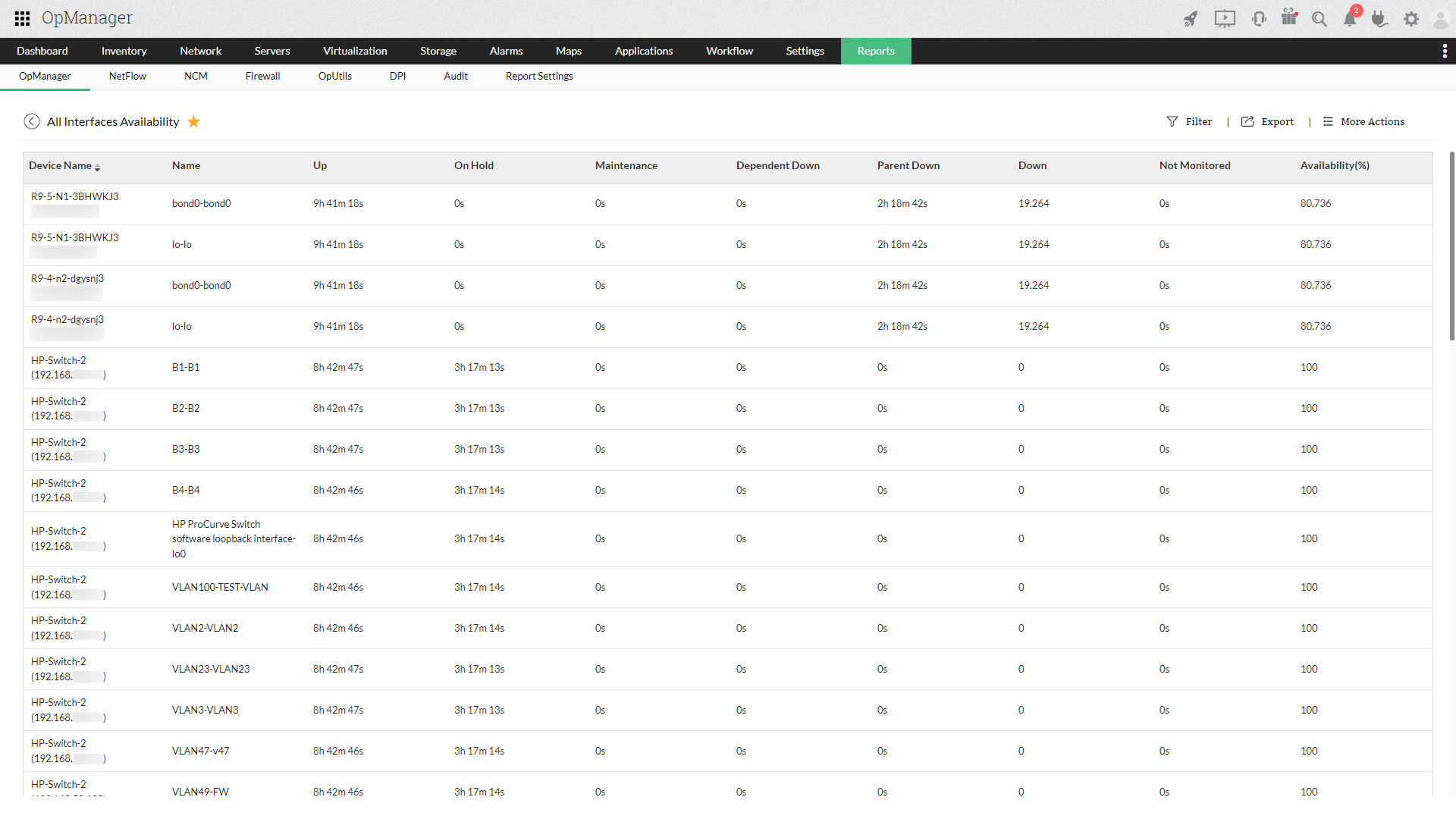
Task: Open the video tutorials presentation icon
Action: tap(1224, 18)
